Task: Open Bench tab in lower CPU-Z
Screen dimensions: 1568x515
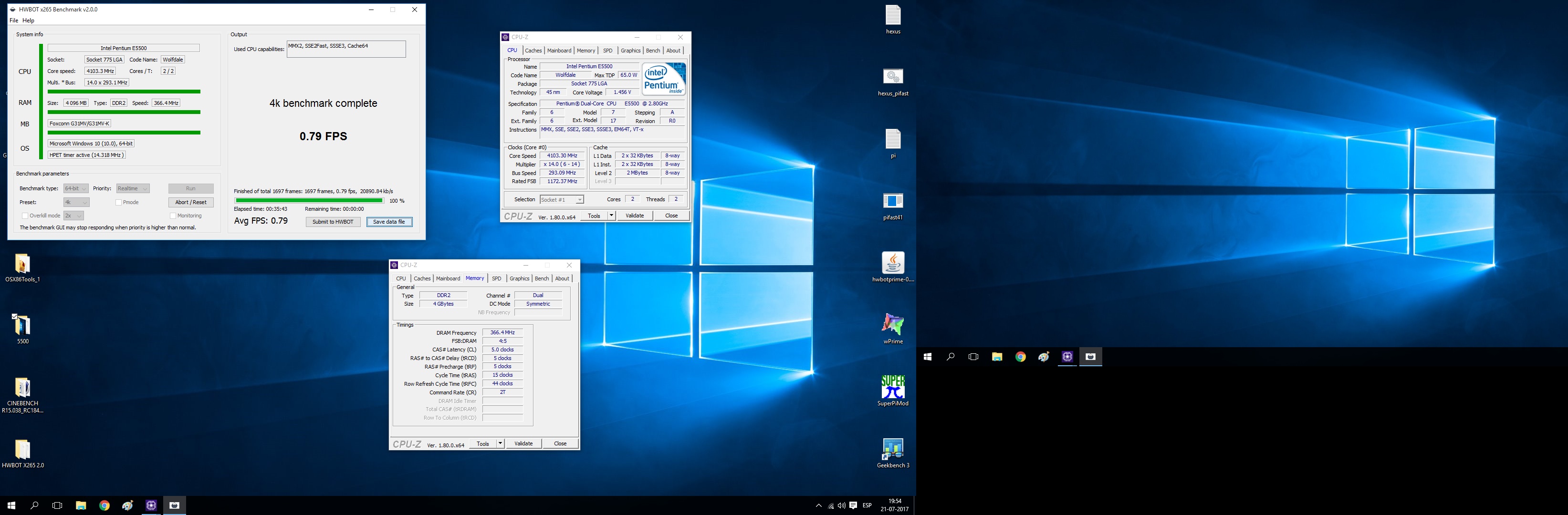Action: click(542, 278)
